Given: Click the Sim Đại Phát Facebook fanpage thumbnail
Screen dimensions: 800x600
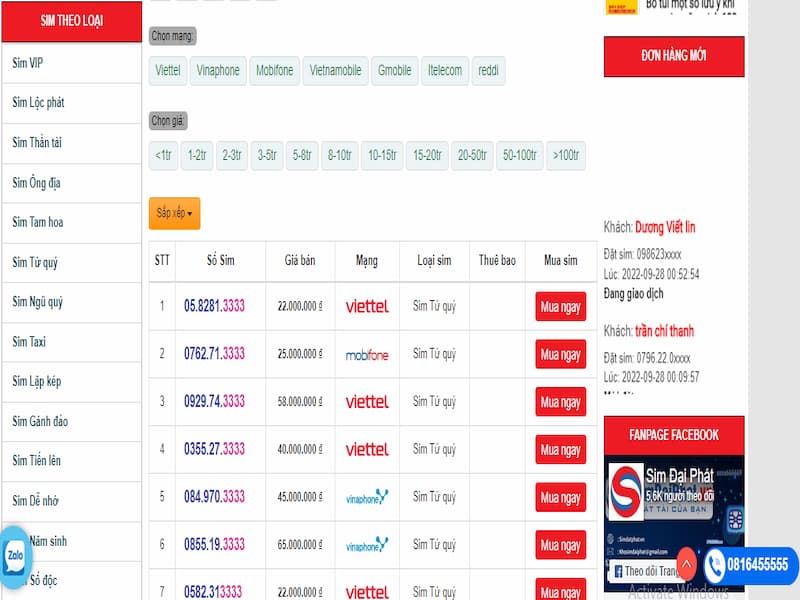Looking at the screenshot, I should point(674,523).
